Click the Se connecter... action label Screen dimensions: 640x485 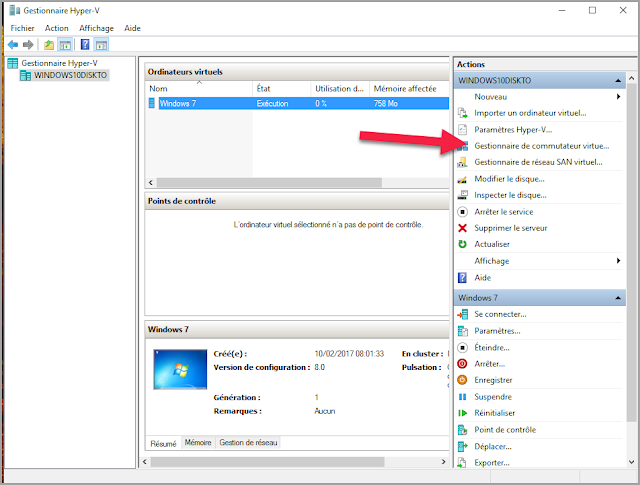500,314
